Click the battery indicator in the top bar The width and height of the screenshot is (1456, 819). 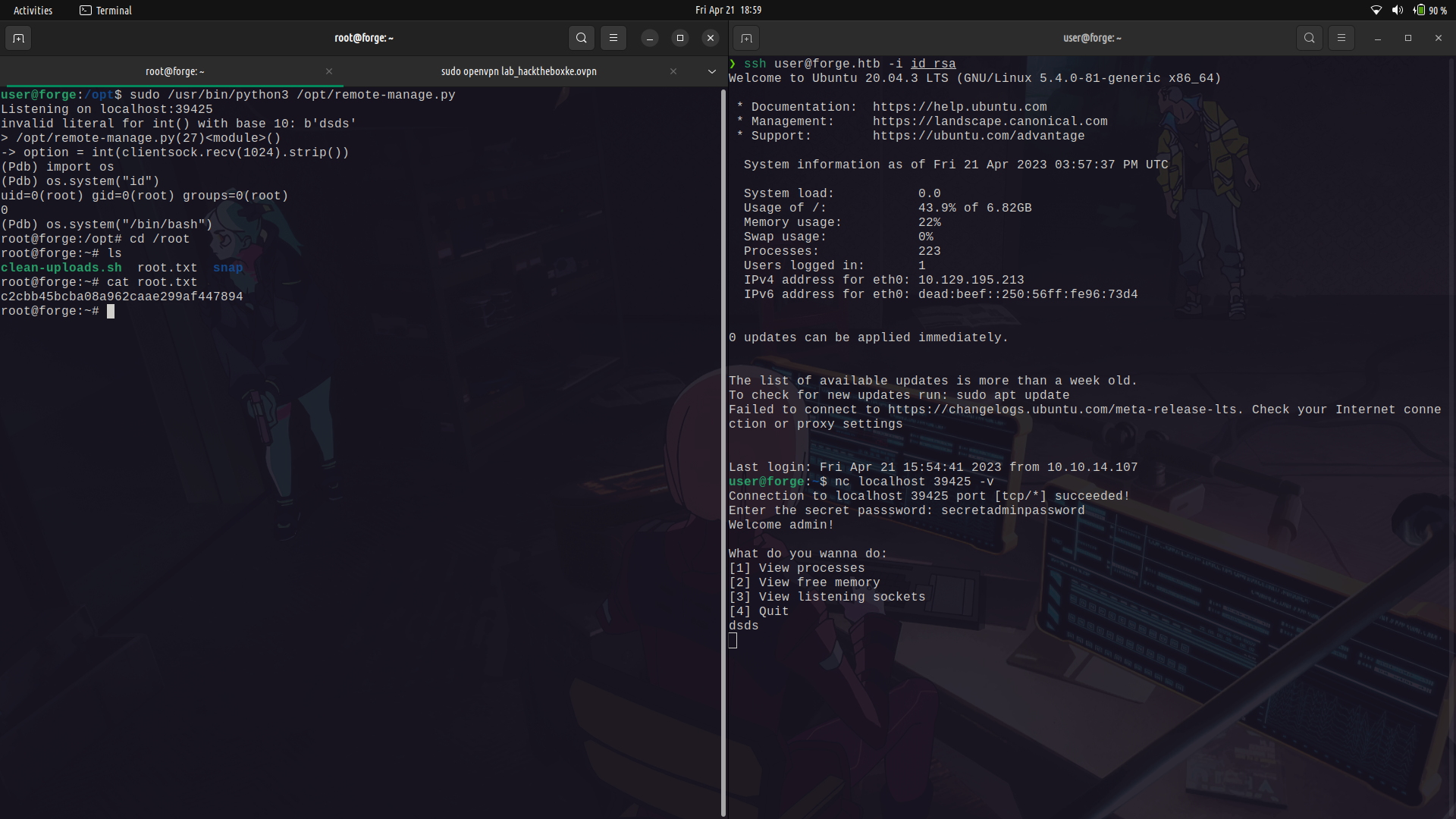click(1419, 10)
